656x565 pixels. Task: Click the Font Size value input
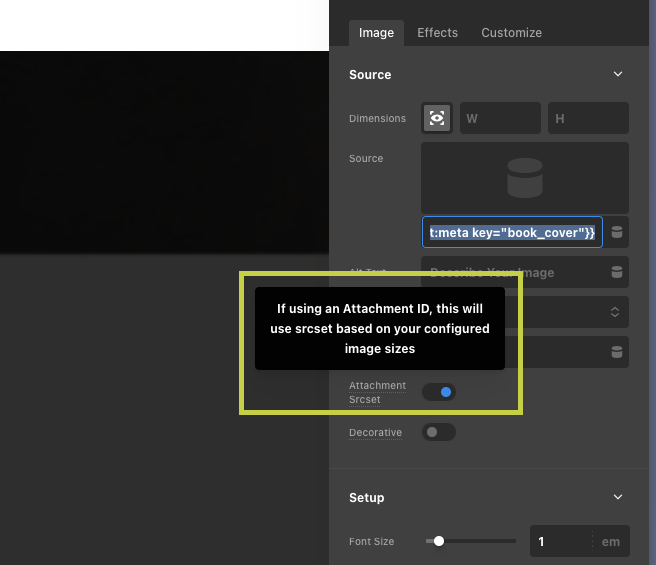click(x=560, y=541)
